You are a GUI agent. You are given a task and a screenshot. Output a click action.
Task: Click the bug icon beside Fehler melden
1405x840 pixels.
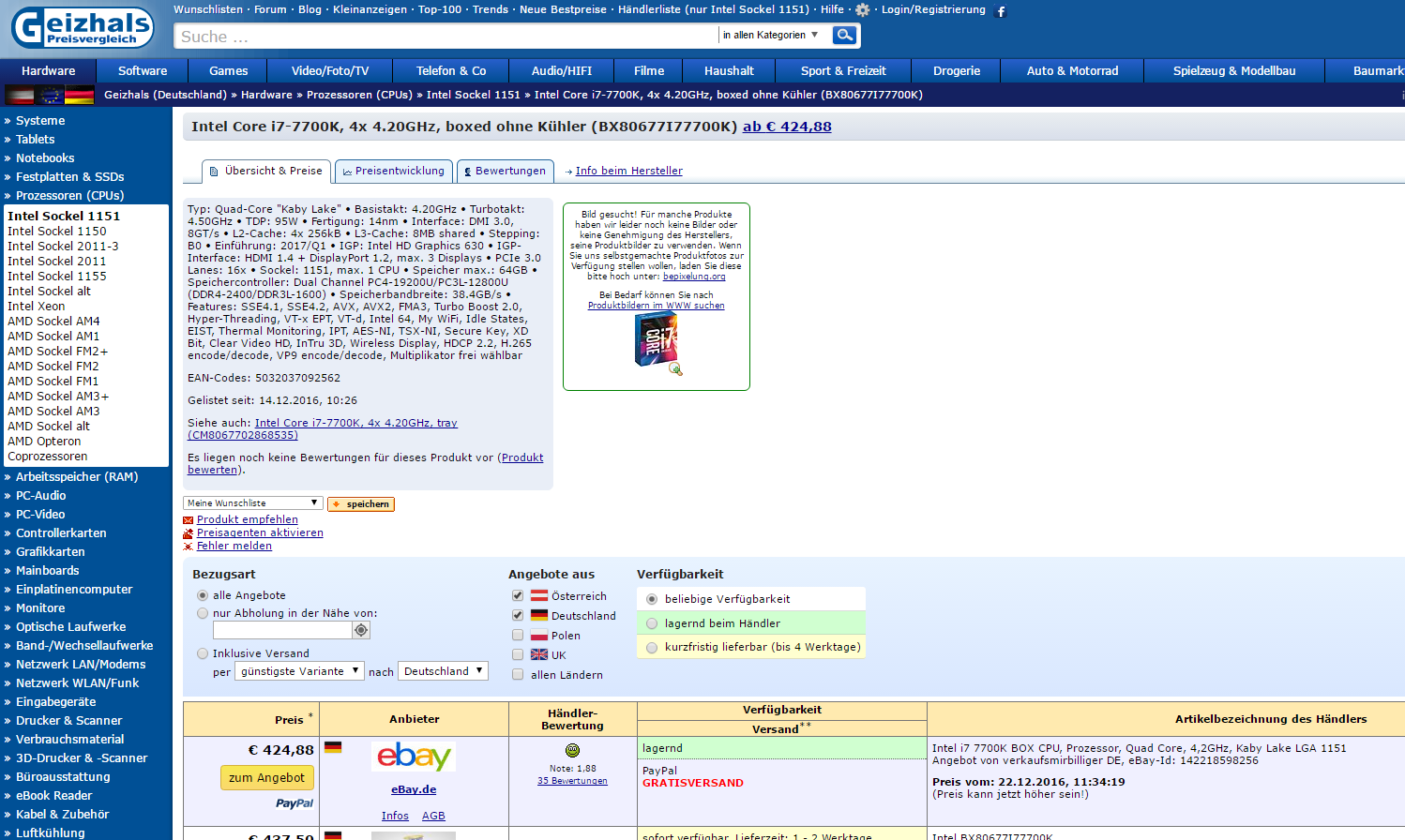[188, 547]
